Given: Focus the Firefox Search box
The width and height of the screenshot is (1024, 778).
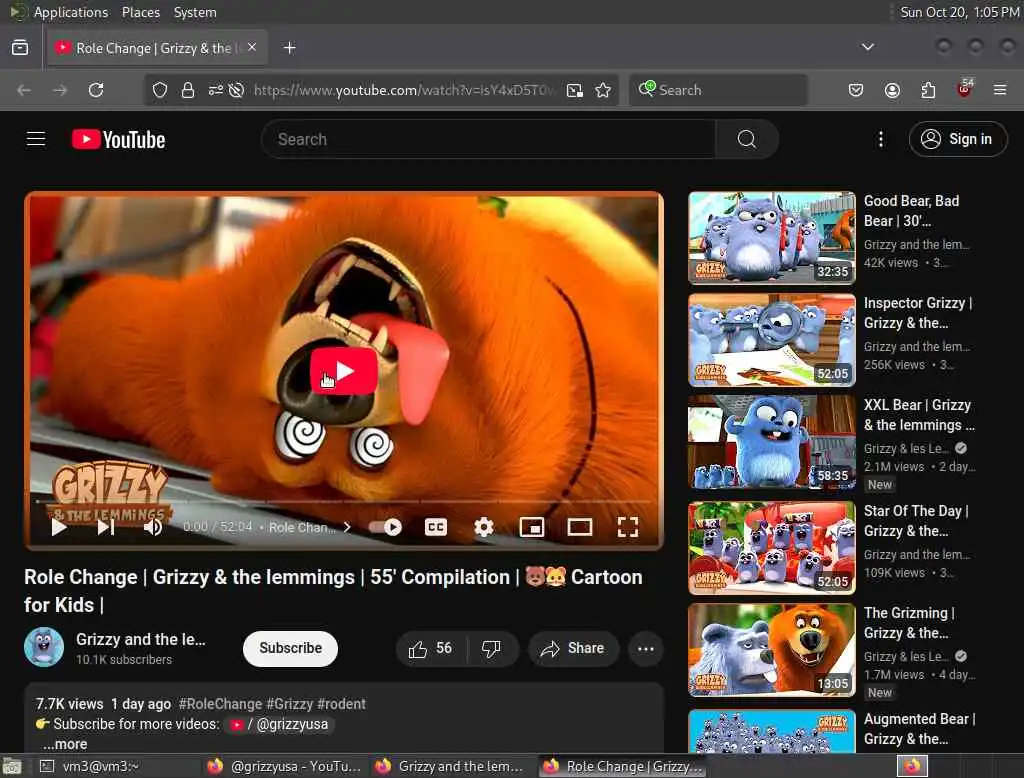Looking at the screenshot, I should [718, 90].
